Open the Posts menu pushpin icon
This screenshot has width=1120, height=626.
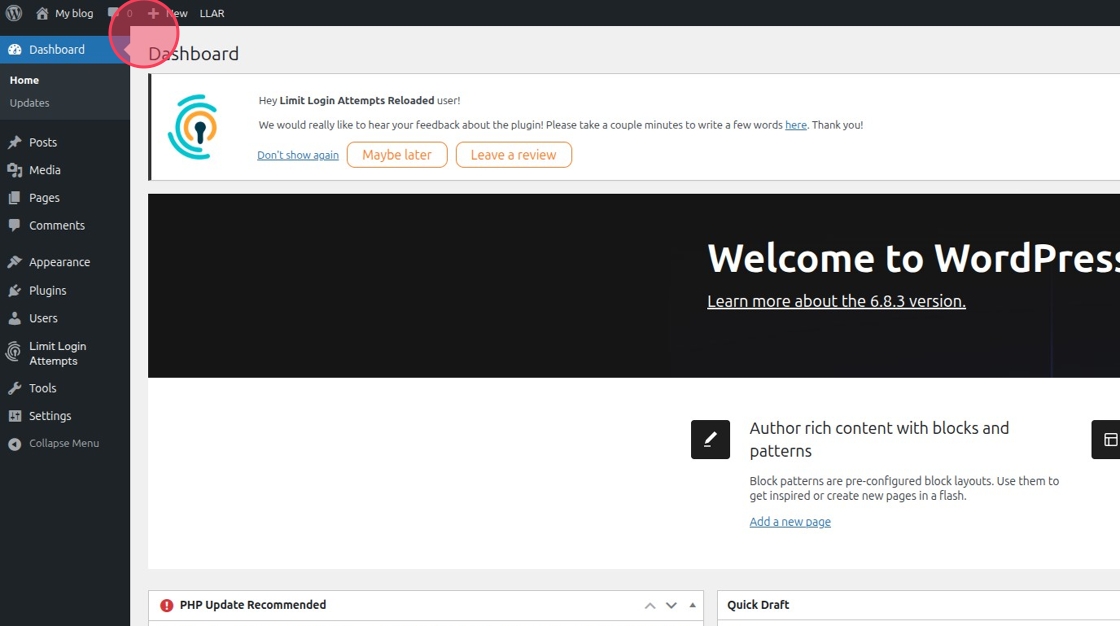click(14, 142)
